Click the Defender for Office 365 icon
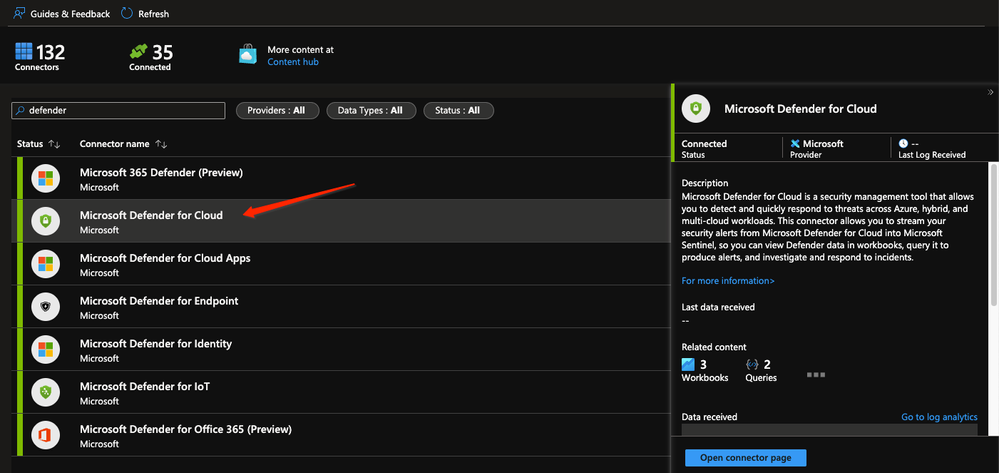Viewport: 999px width, 473px height. [x=45, y=434]
